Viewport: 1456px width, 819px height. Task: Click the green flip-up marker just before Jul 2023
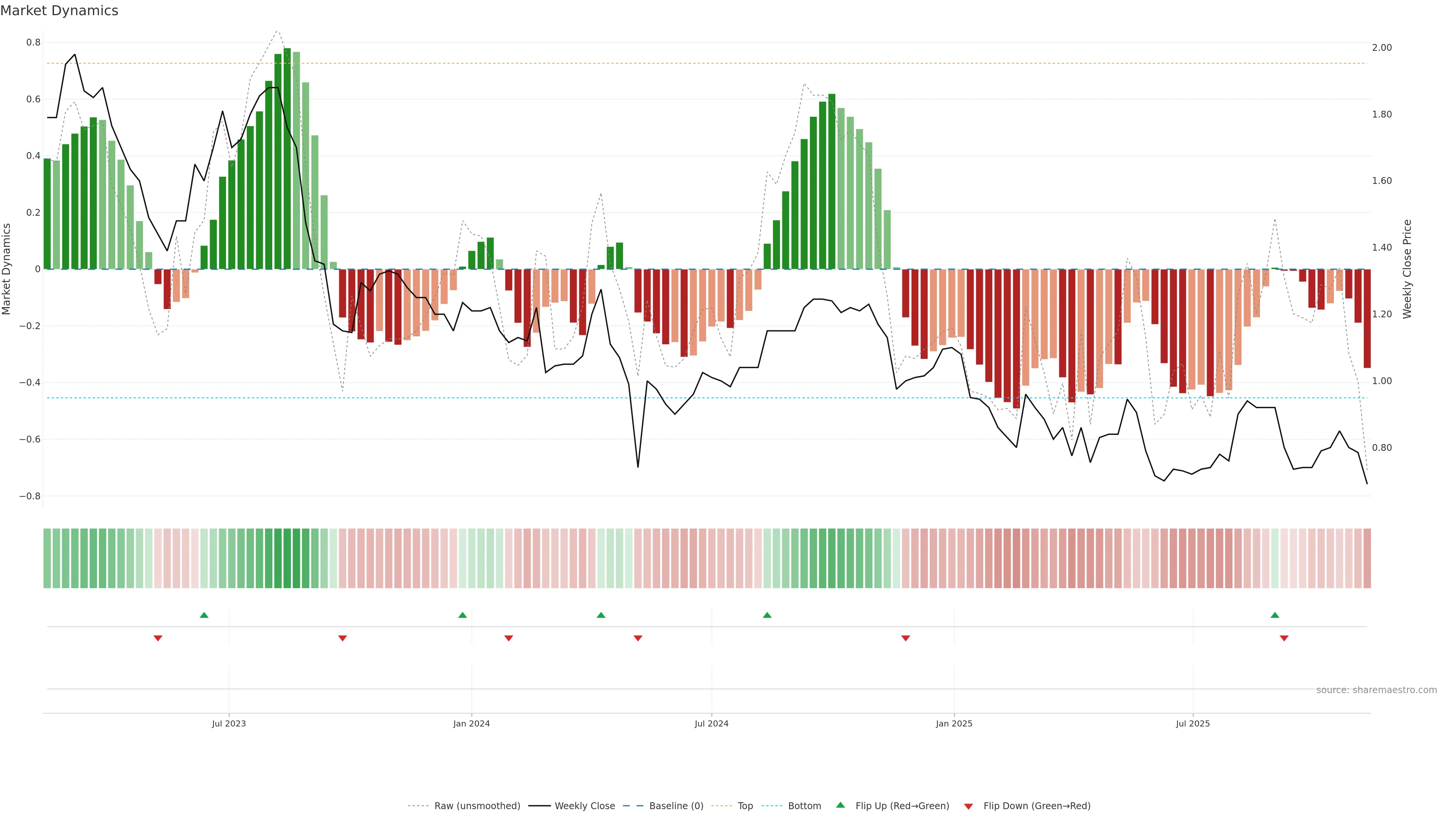[204, 615]
